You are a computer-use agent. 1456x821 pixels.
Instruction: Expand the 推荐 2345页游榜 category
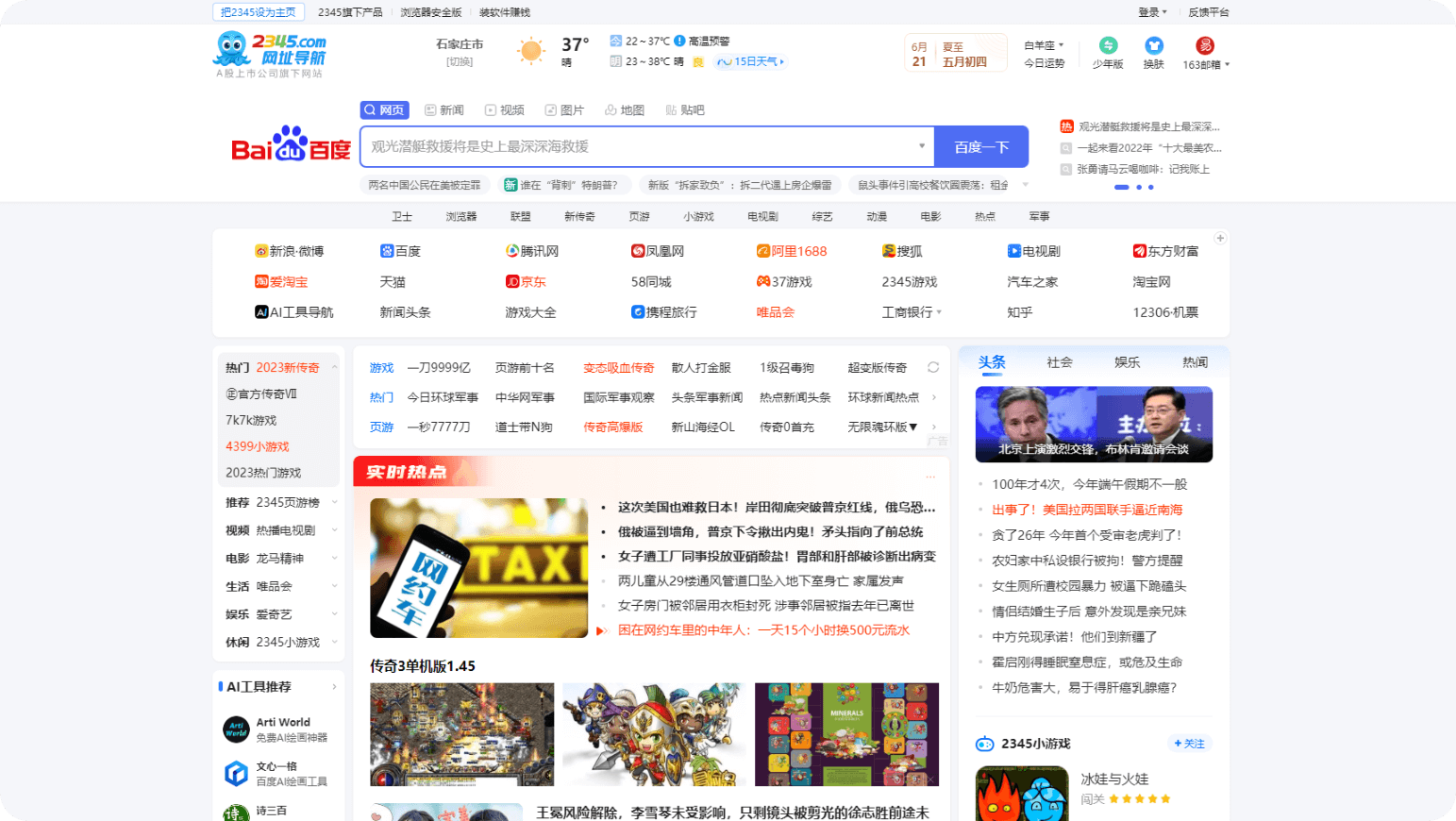click(x=334, y=502)
